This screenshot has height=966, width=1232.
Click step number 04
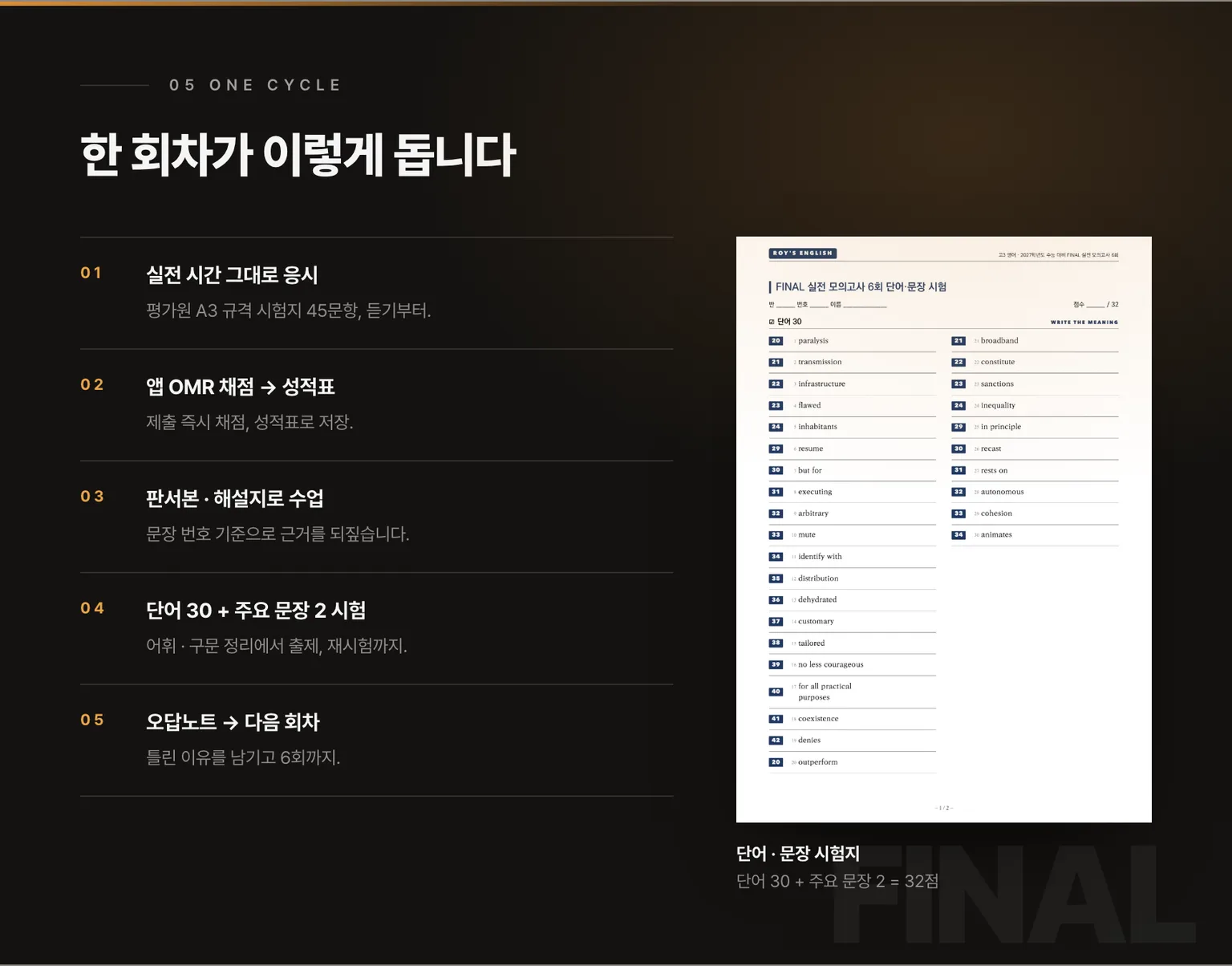pyautogui.click(x=92, y=607)
